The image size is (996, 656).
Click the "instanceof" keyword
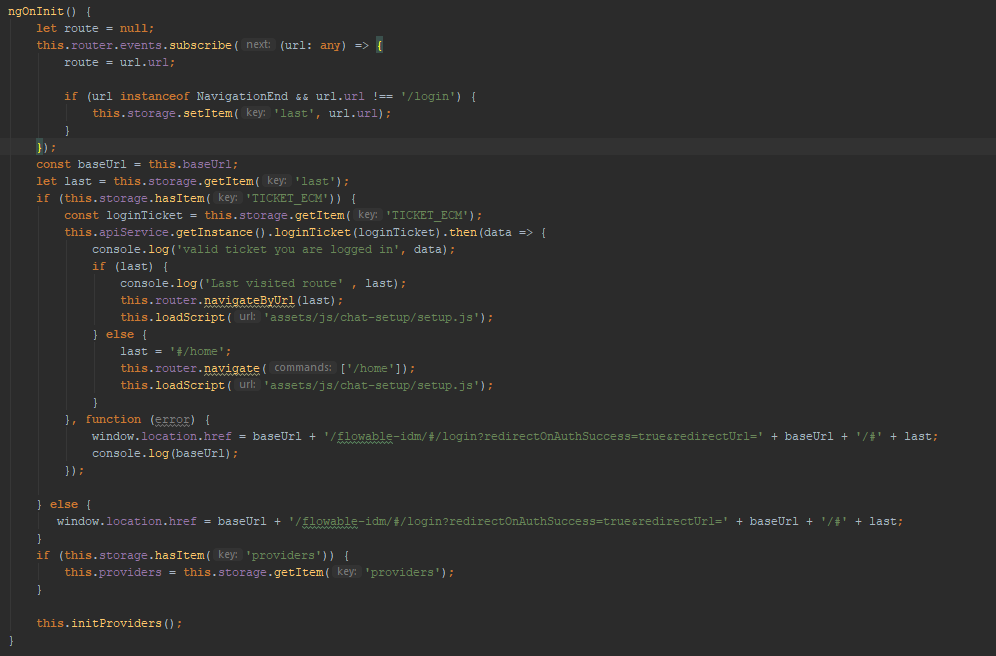154,97
